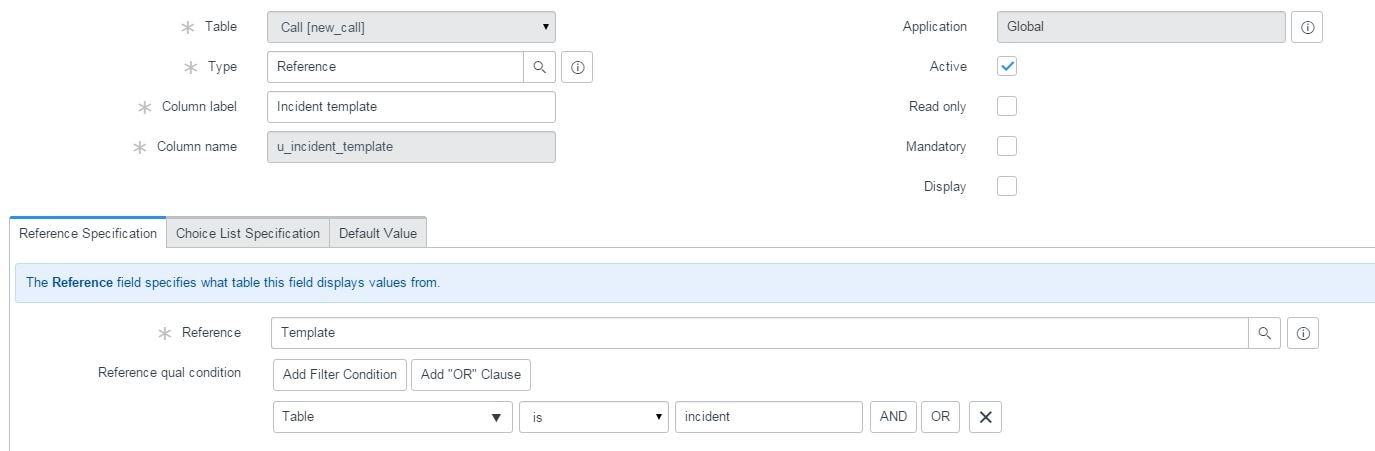This screenshot has height=451, width=1375.
Task: Click the info icon beside Type field
Action: coord(577,67)
